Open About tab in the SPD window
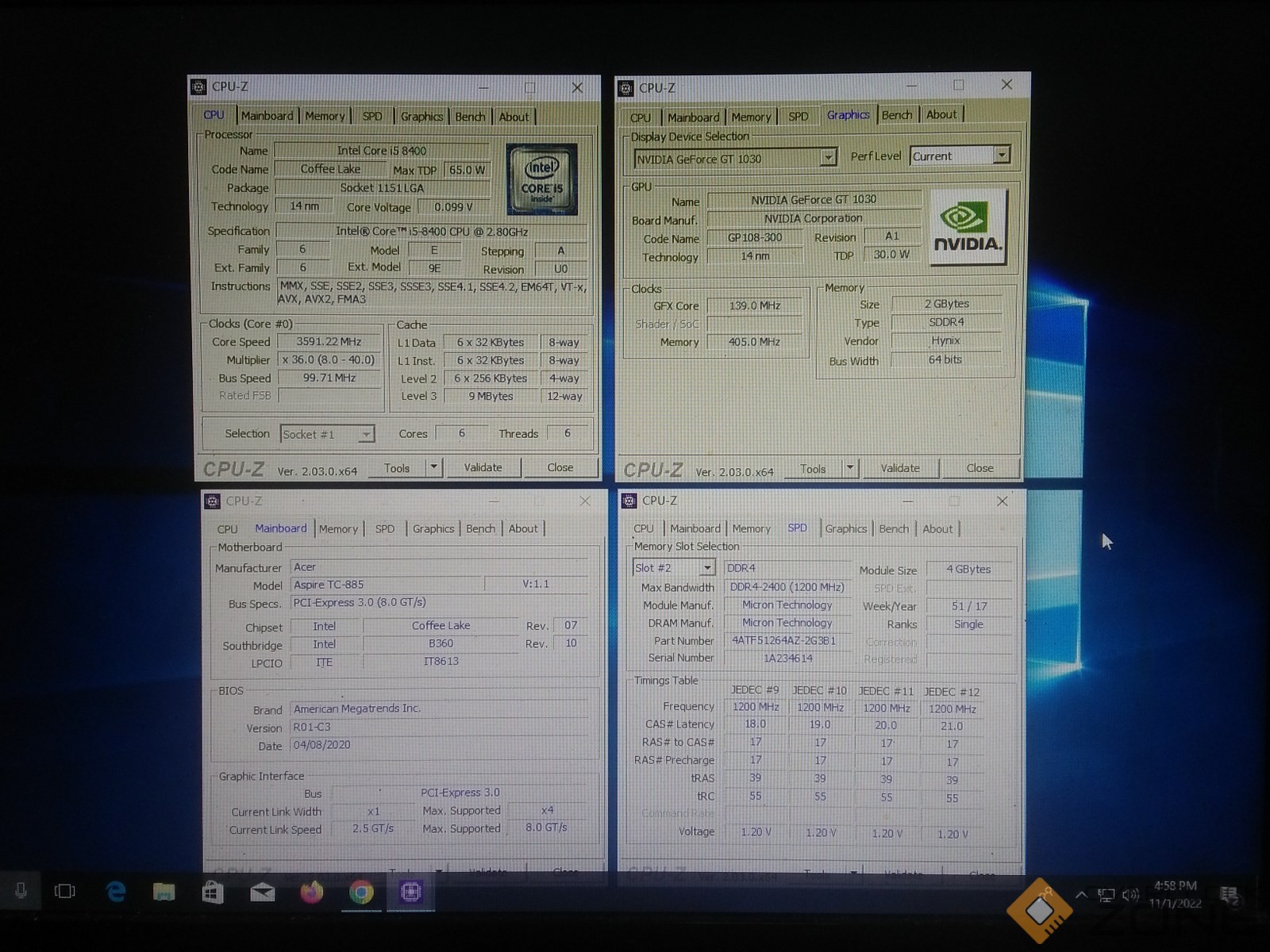The image size is (1270, 952). [x=937, y=528]
